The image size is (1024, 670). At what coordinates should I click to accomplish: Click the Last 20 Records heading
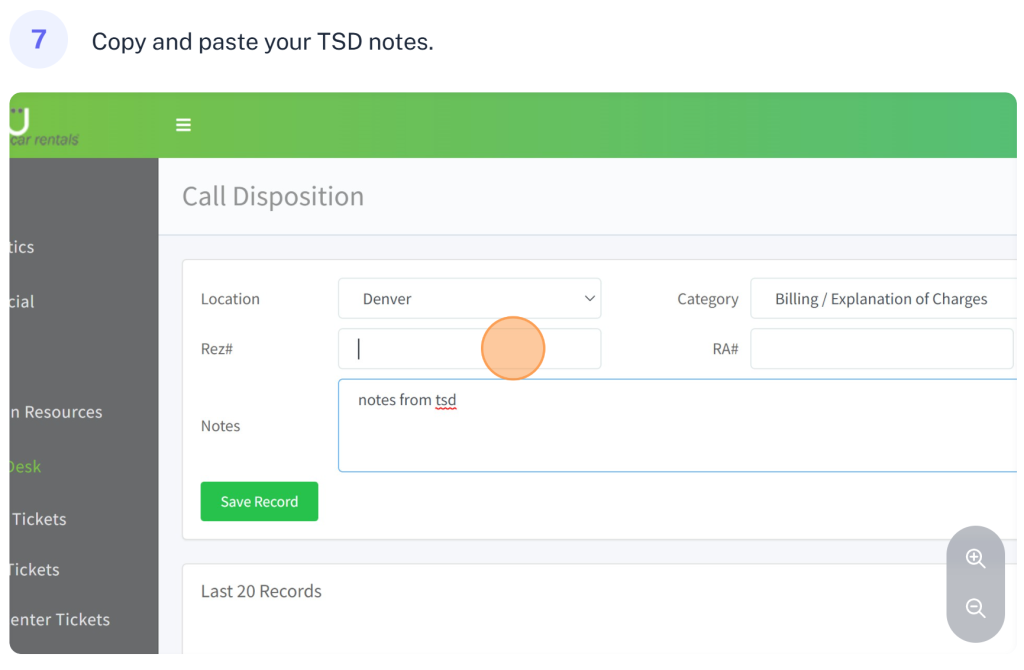(x=261, y=591)
